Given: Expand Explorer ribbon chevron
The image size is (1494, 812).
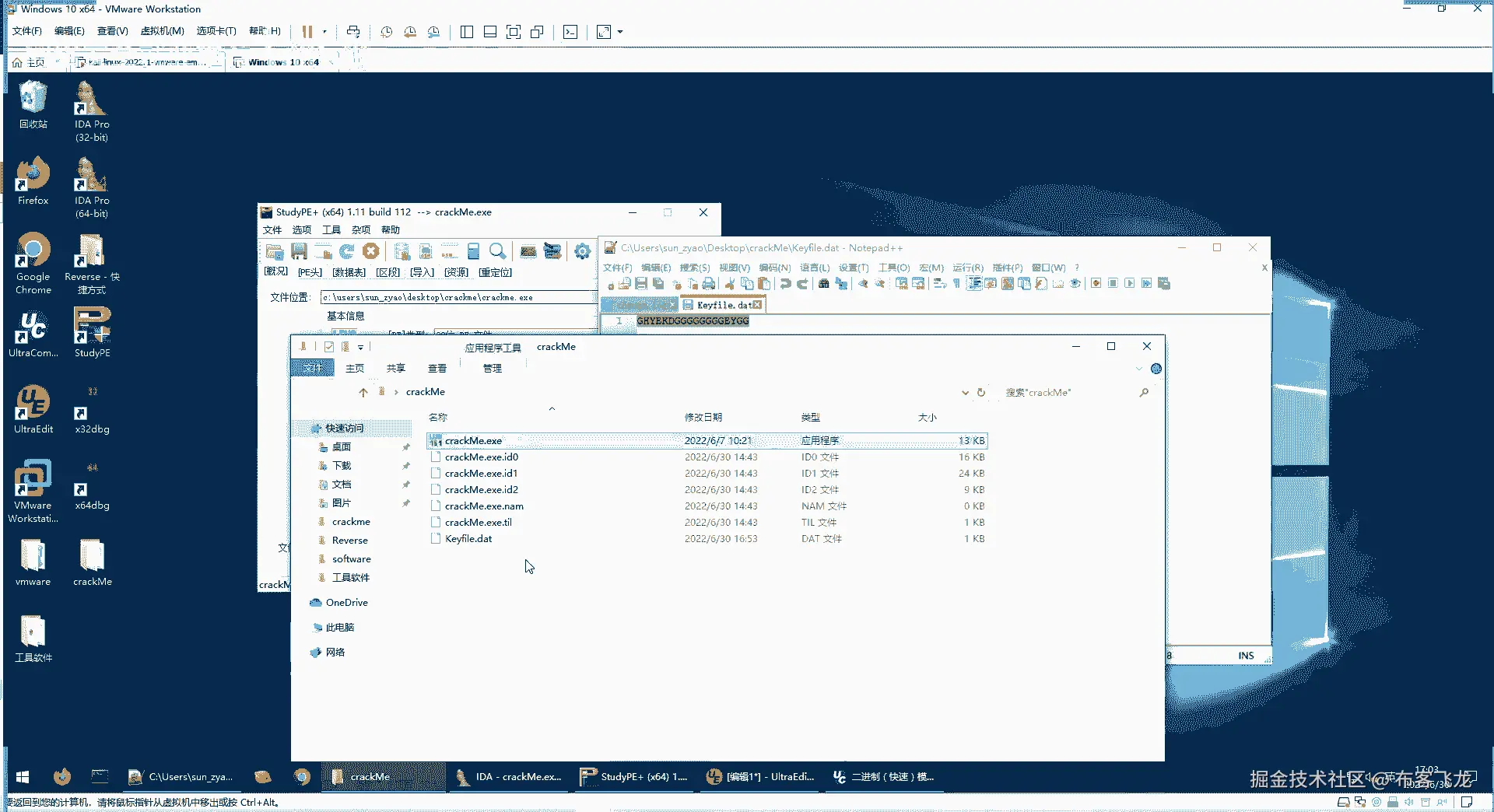Looking at the screenshot, I should pyautogui.click(x=1139, y=369).
